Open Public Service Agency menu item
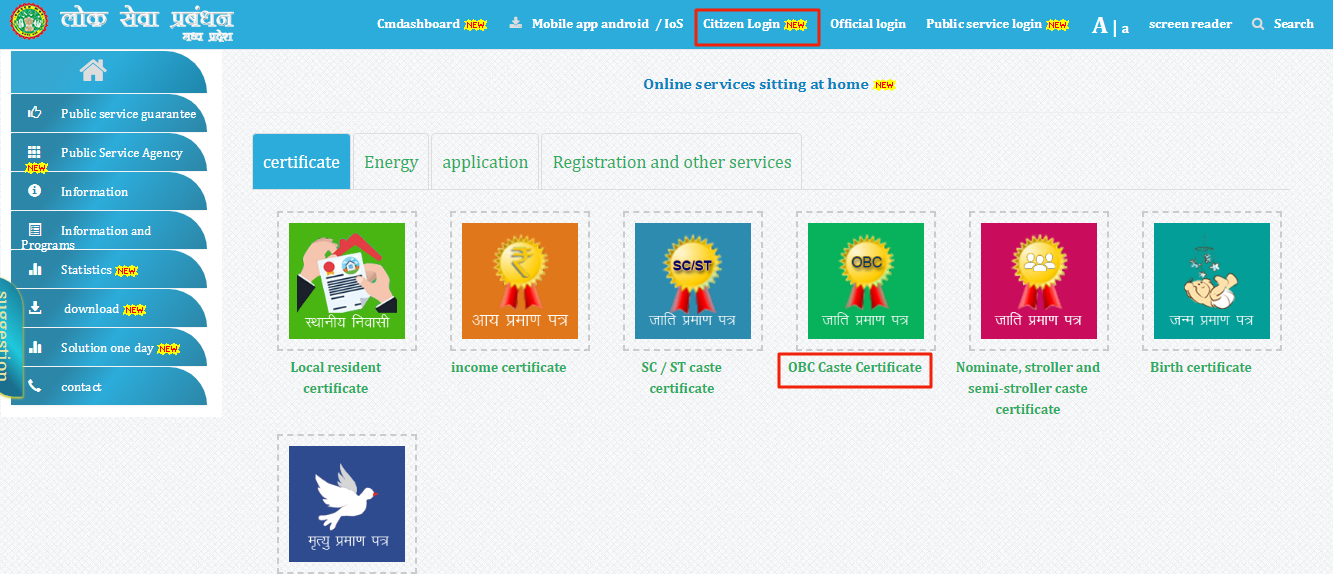This screenshot has height=574, width=1333. click(109, 152)
